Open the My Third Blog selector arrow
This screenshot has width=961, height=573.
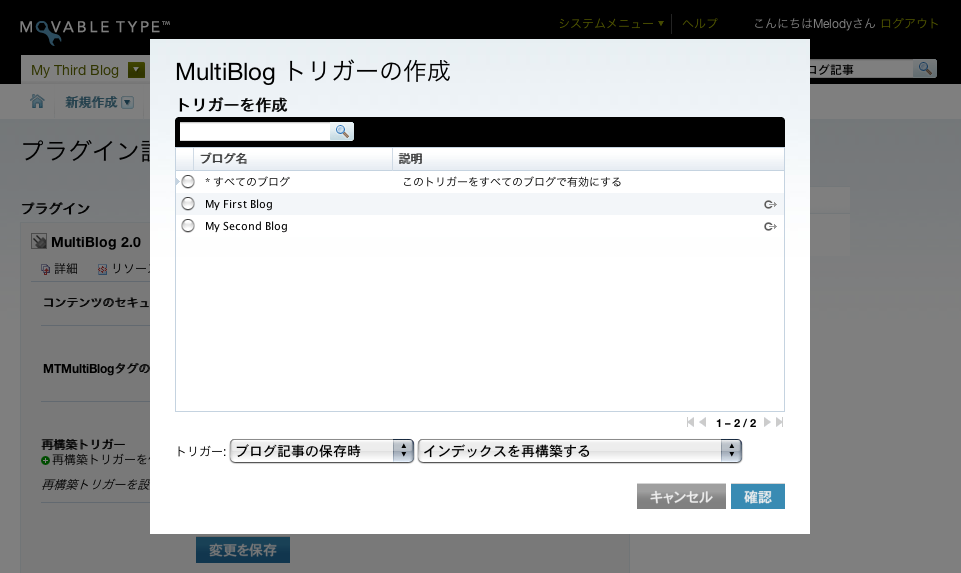[136, 70]
